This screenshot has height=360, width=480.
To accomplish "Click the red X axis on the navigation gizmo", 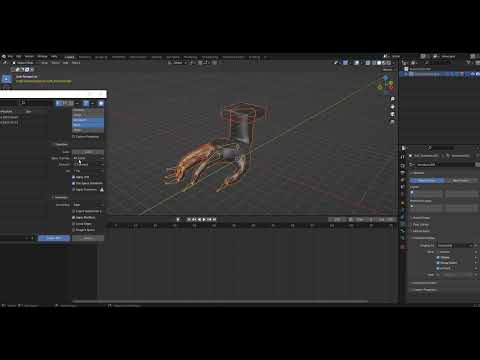I will (x=391, y=88).
